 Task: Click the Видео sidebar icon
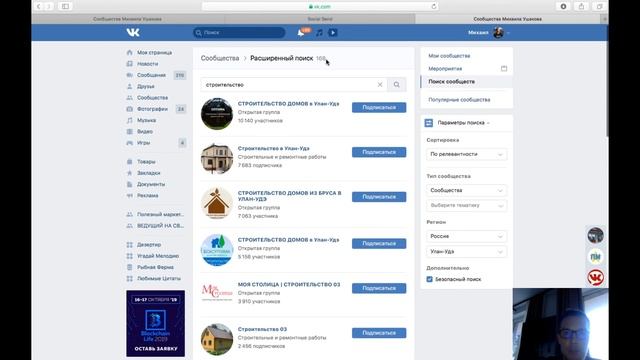(x=129, y=131)
